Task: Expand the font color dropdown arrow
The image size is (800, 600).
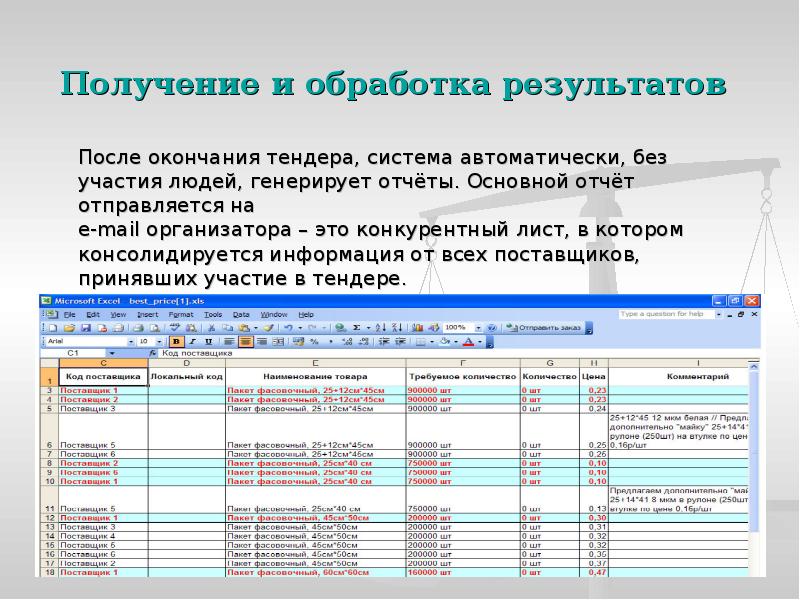Action: [x=479, y=341]
